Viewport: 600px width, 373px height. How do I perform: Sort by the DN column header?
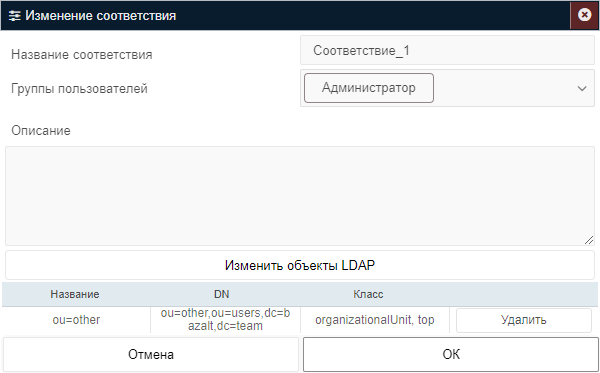pyautogui.click(x=222, y=294)
